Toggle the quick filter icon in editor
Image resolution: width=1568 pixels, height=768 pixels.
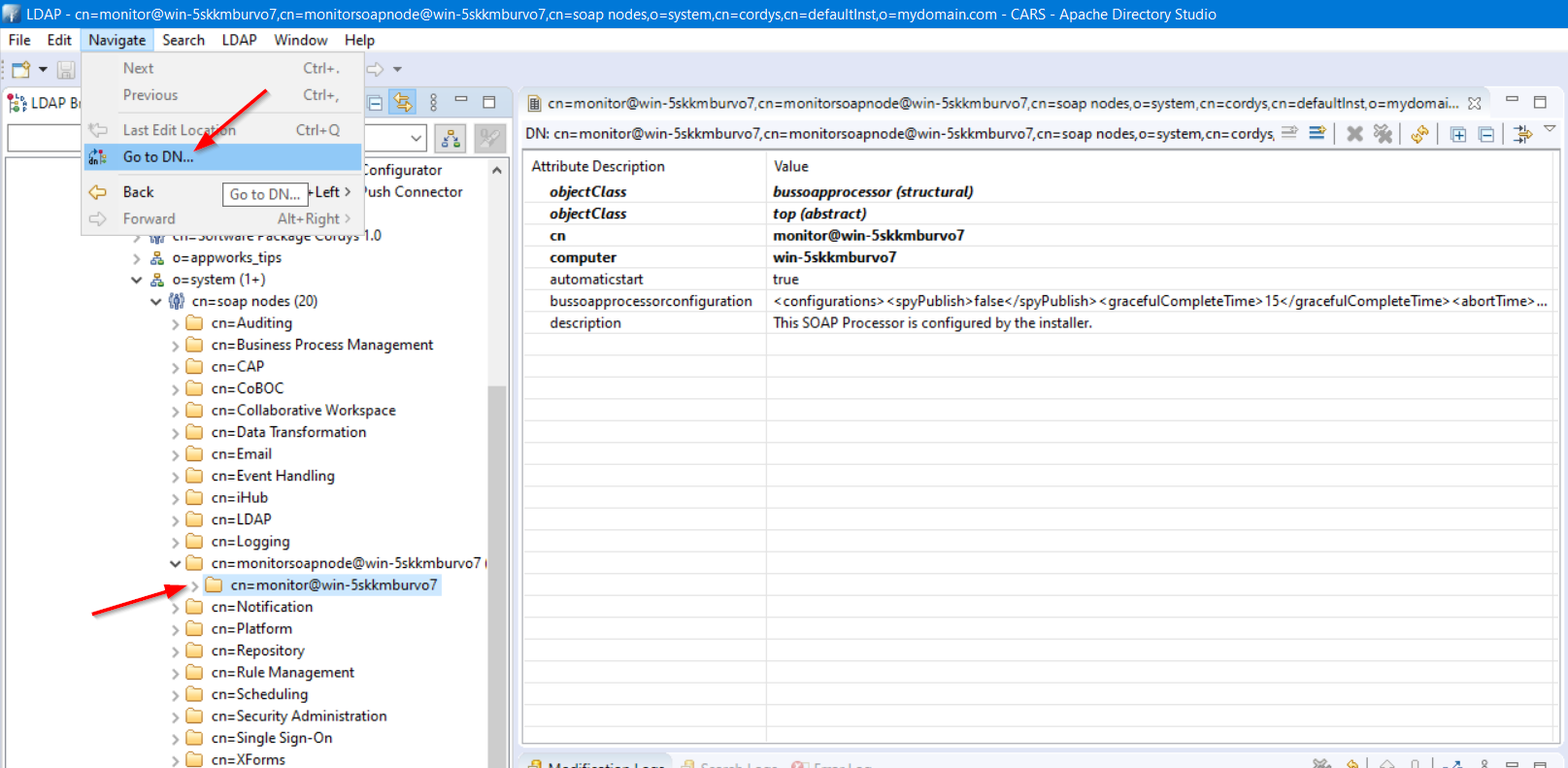coord(1522,133)
